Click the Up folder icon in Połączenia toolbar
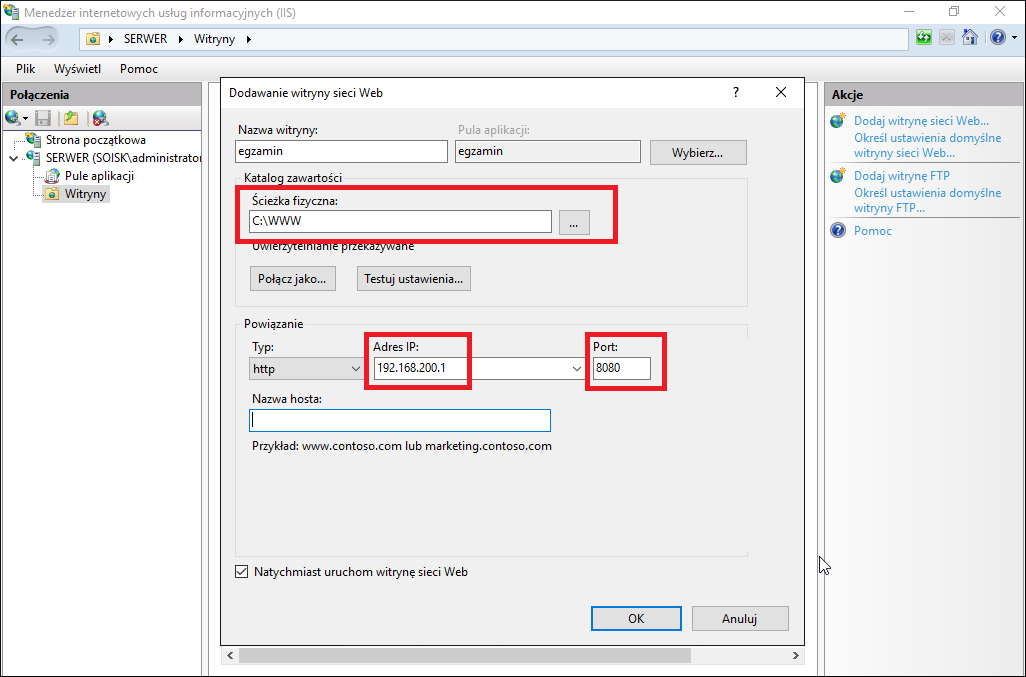 pos(71,118)
